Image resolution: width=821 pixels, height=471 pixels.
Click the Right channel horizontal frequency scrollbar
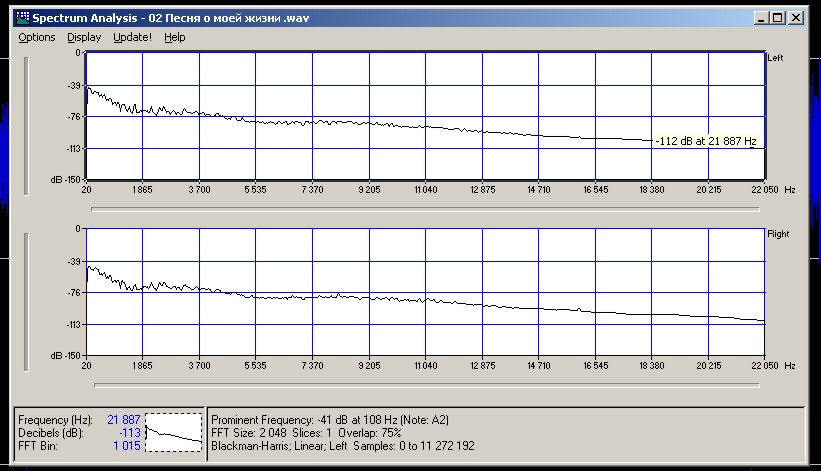[x=425, y=384]
